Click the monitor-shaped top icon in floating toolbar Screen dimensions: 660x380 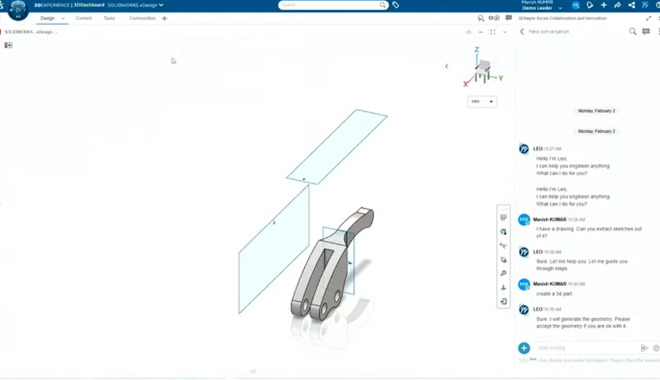point(503,218)
